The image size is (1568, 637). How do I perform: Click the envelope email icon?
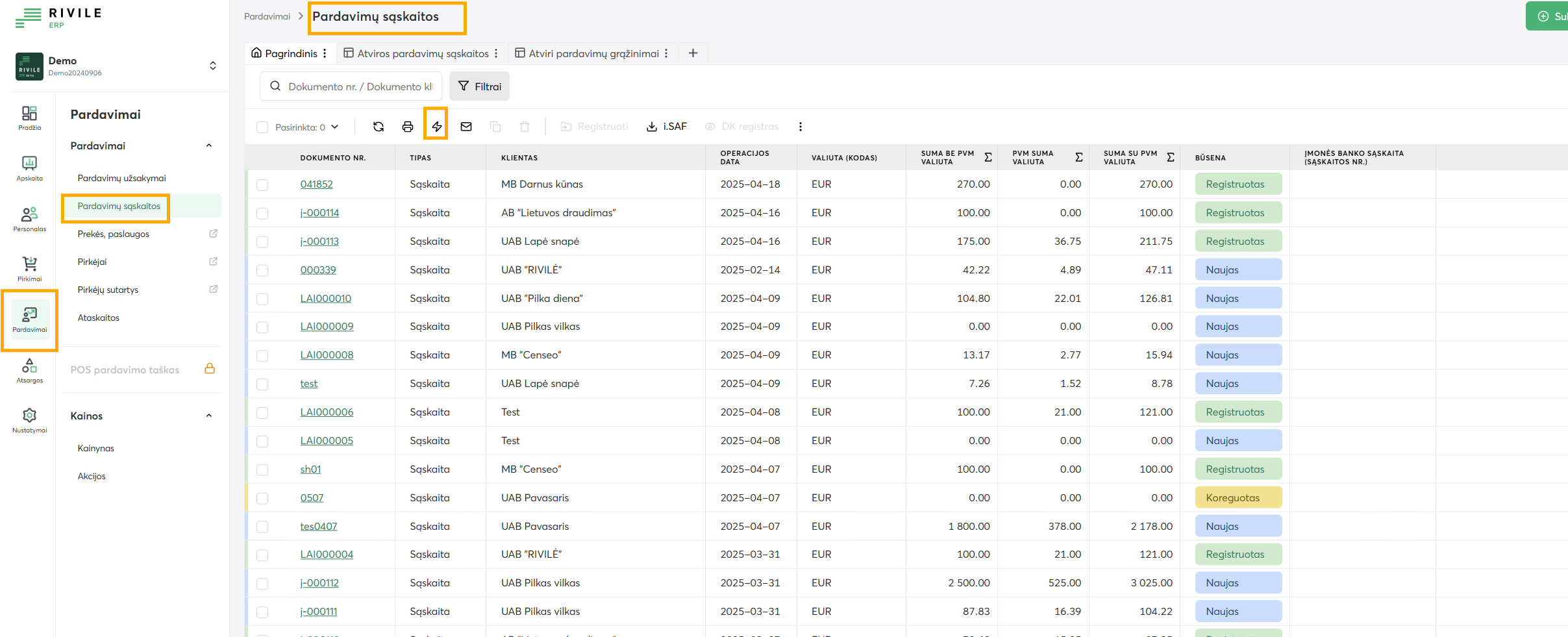pos(466,127)
